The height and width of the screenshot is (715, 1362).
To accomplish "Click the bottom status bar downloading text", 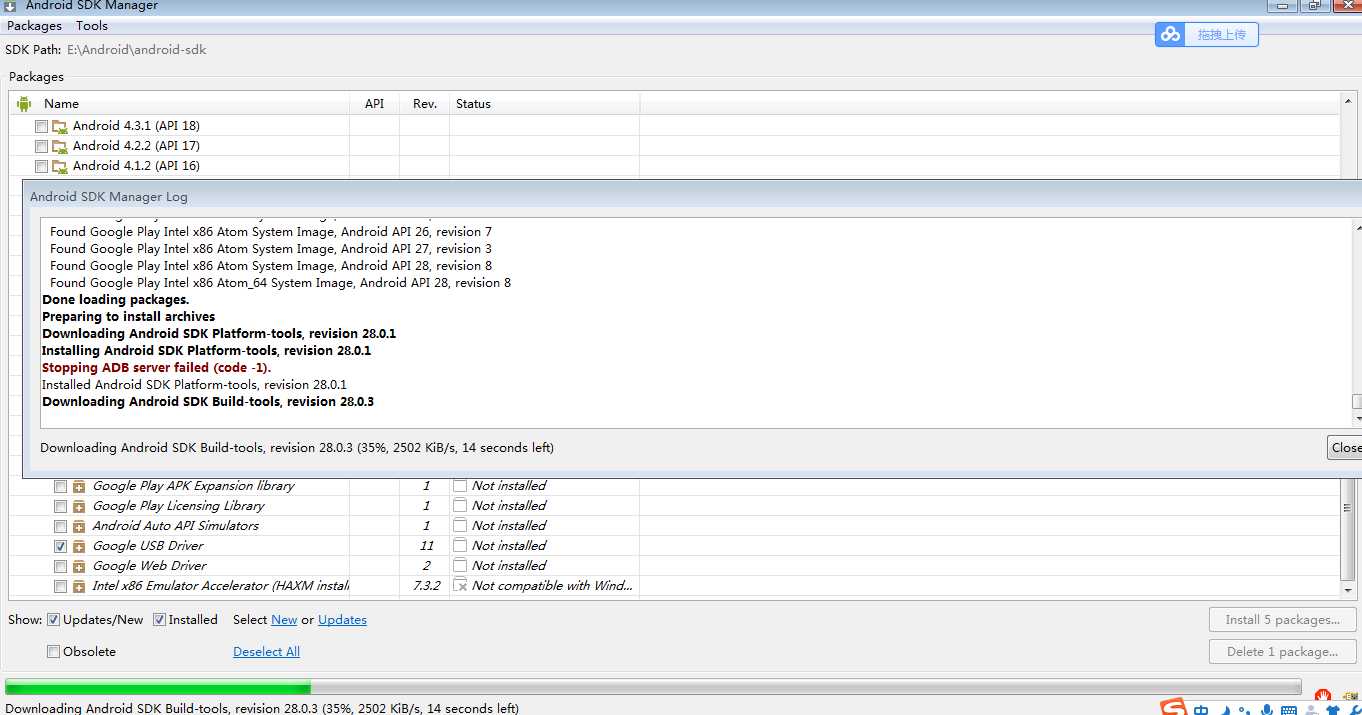I will tap(262, 708).
